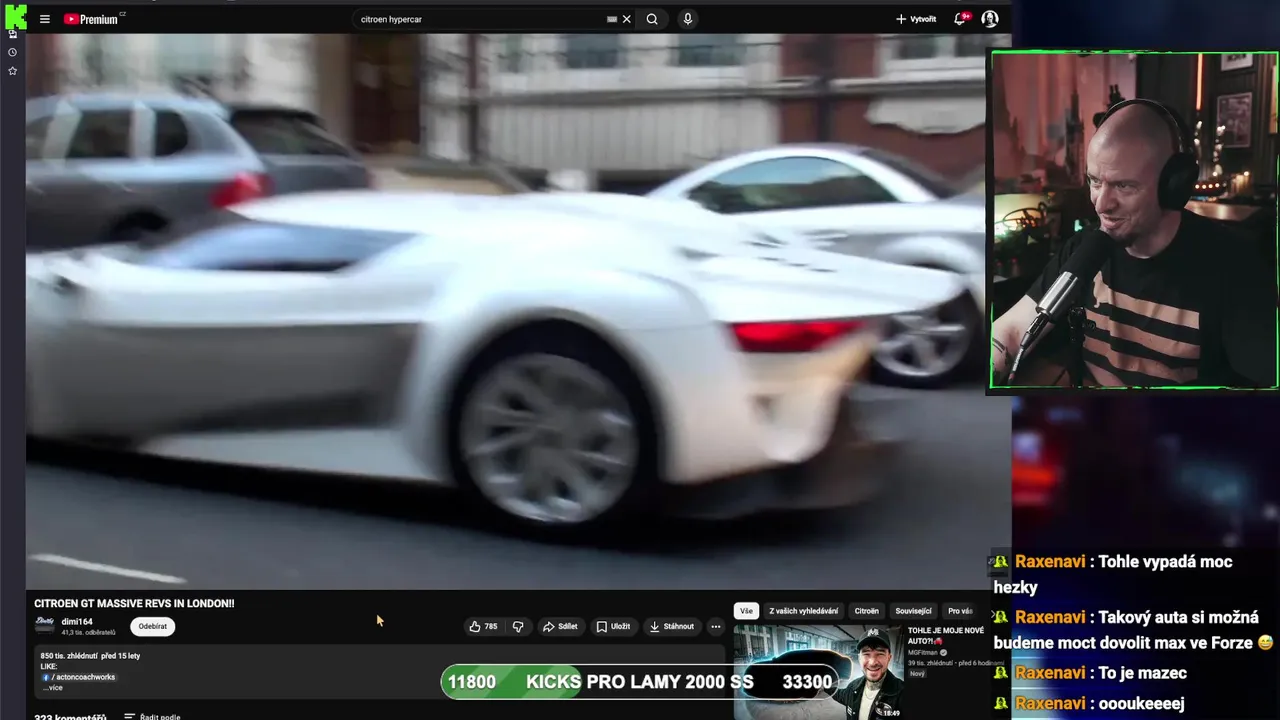Open the browser sidebar top panel icon
The height and width of the screenshot is (720, 1280).
12,34
